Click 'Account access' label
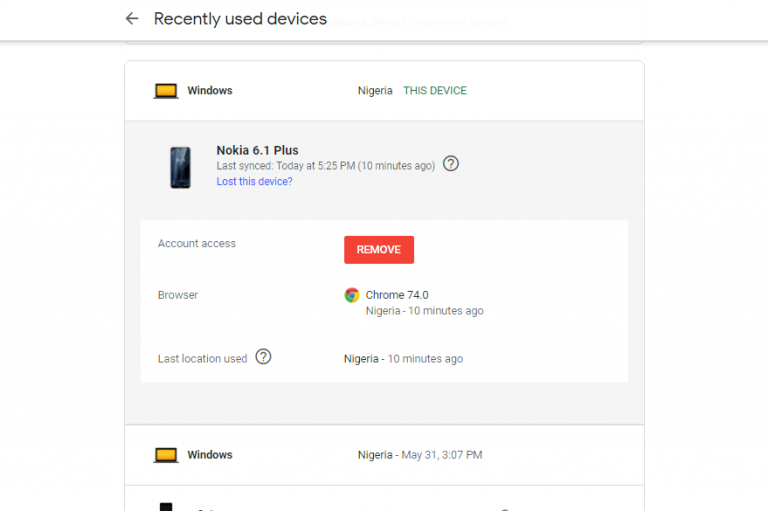 click(196, 243)
